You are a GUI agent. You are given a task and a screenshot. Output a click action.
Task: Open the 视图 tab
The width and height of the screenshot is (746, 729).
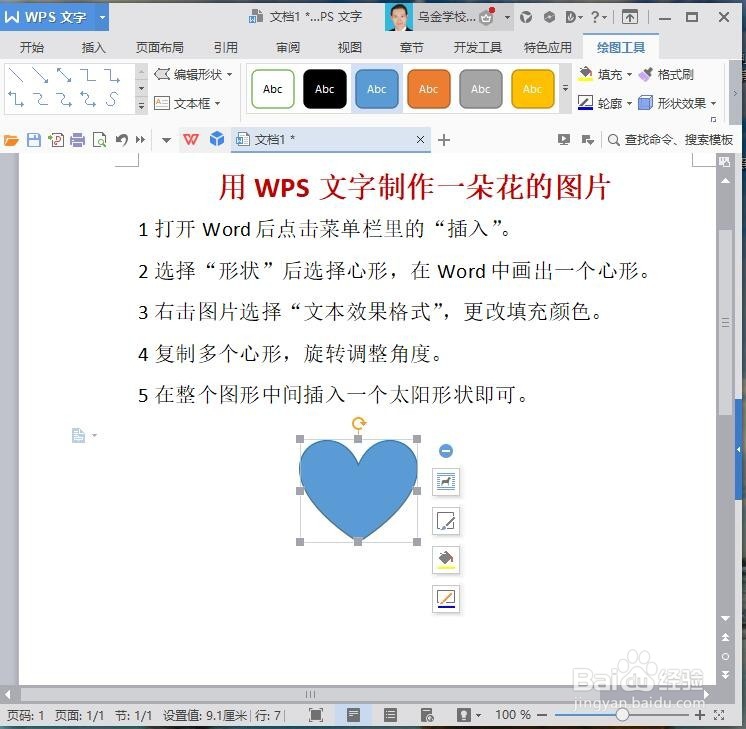coord(350,47)
